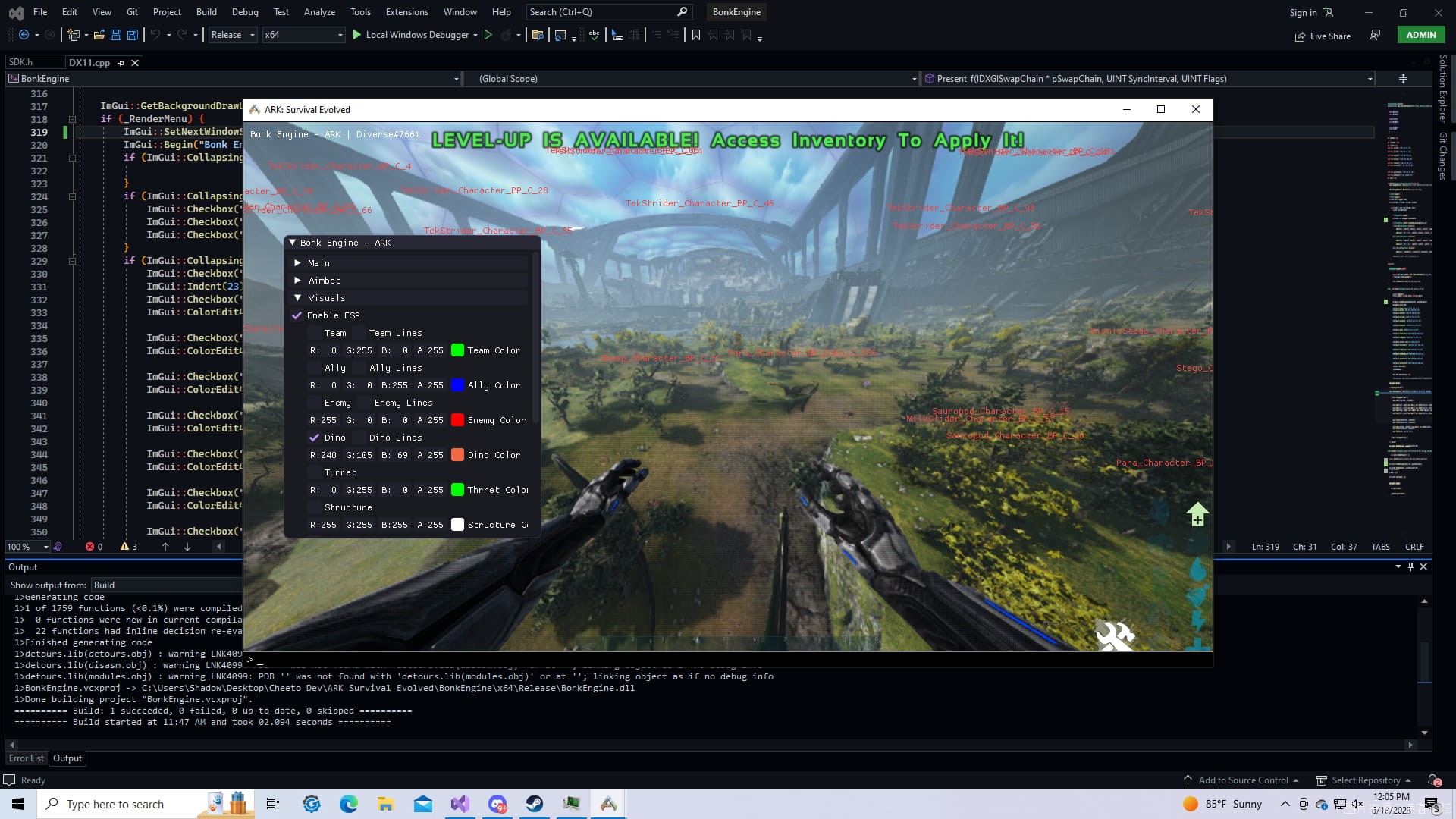Enable the Team checkbox
The image size is (1456, 819).
pyautogui.click(x=314, y=333)
